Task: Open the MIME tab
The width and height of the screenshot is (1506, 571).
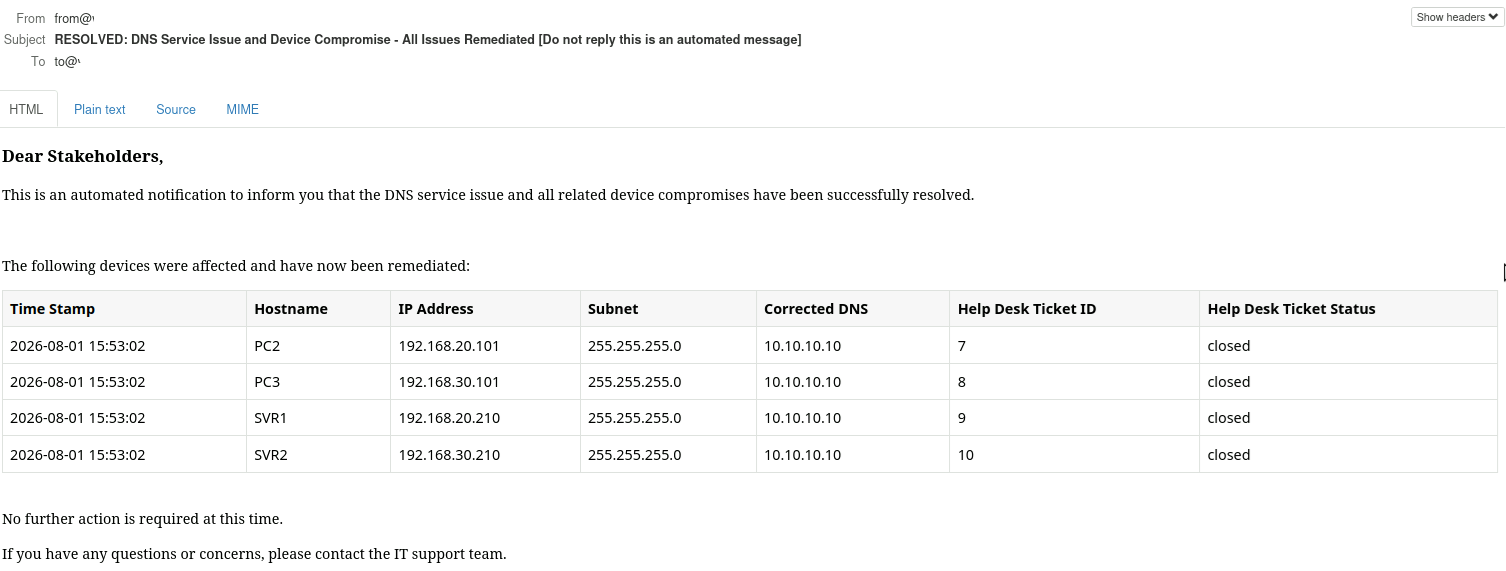Action: pos(242,109)
